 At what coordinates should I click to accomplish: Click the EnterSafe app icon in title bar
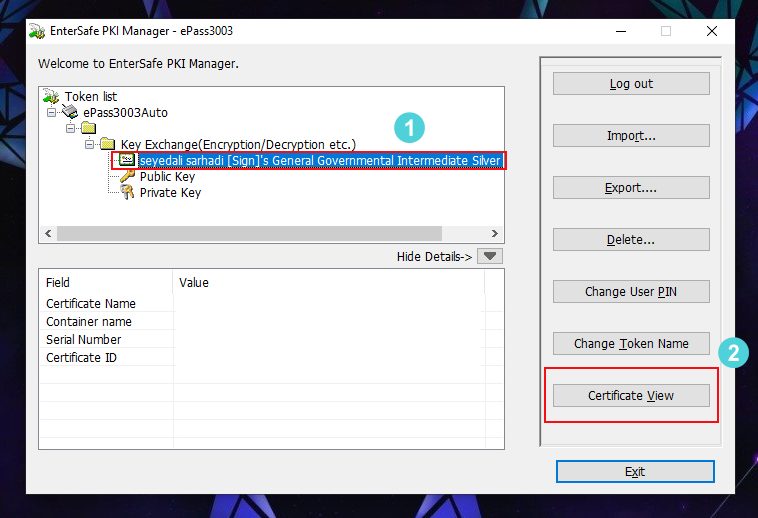[x=37, y=31]
